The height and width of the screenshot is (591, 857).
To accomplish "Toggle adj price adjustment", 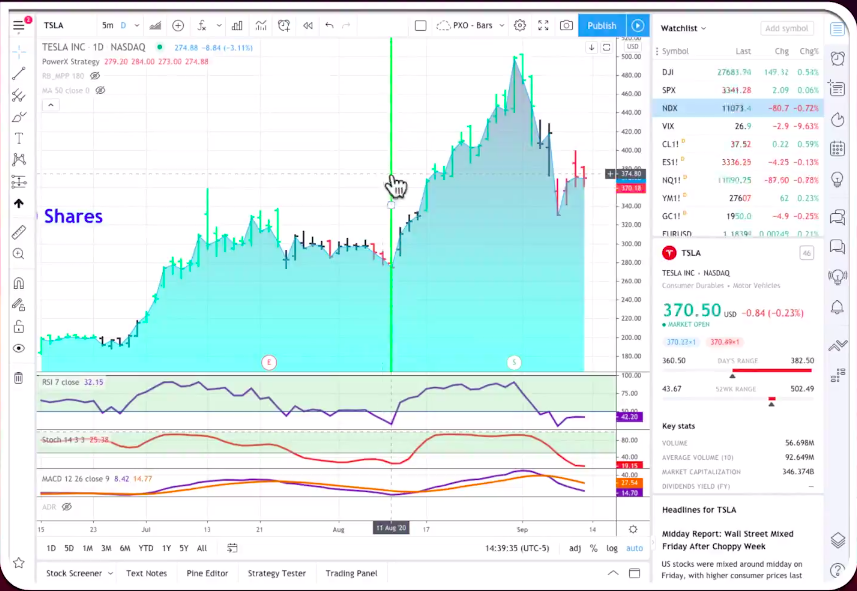I will (575, 548).
